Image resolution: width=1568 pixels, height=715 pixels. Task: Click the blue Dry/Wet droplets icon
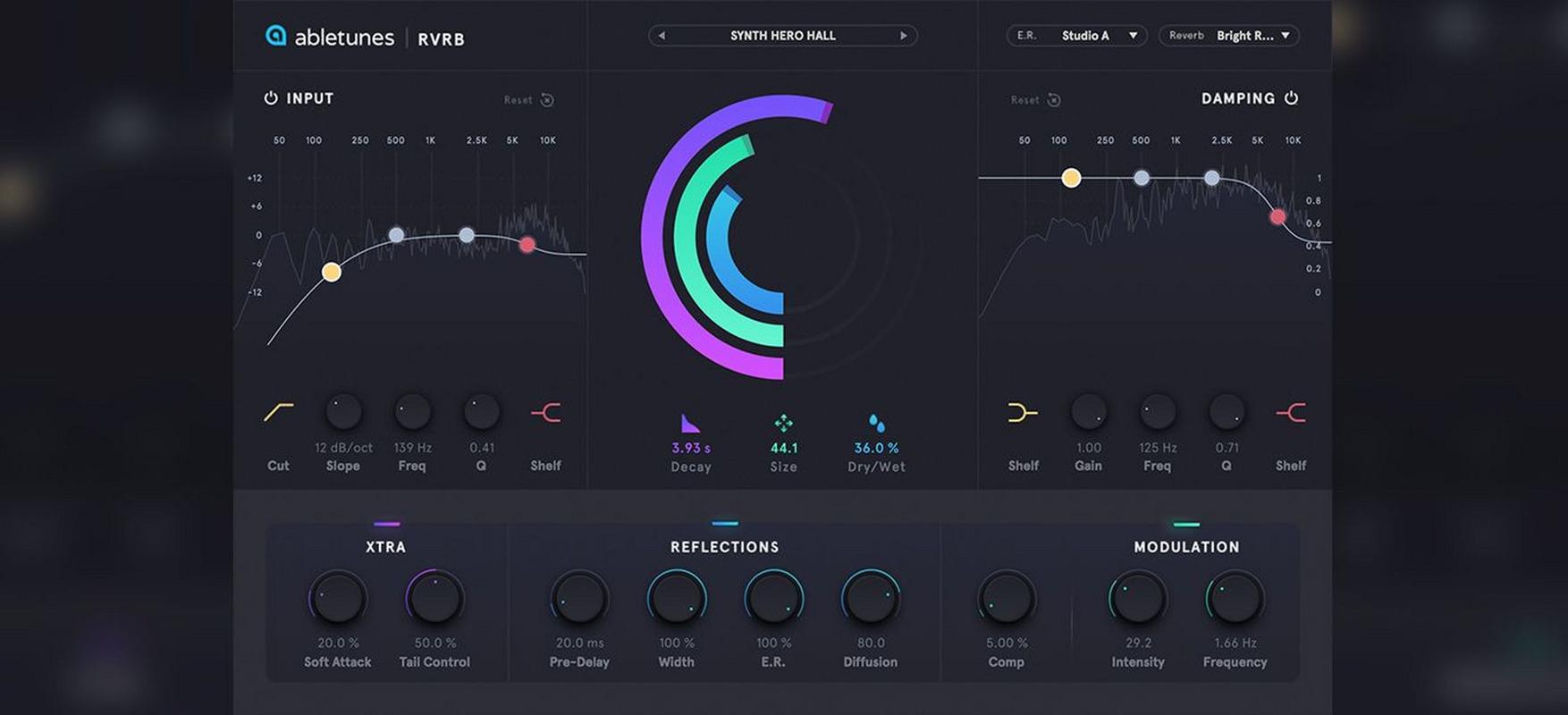[x=877, y=423]
